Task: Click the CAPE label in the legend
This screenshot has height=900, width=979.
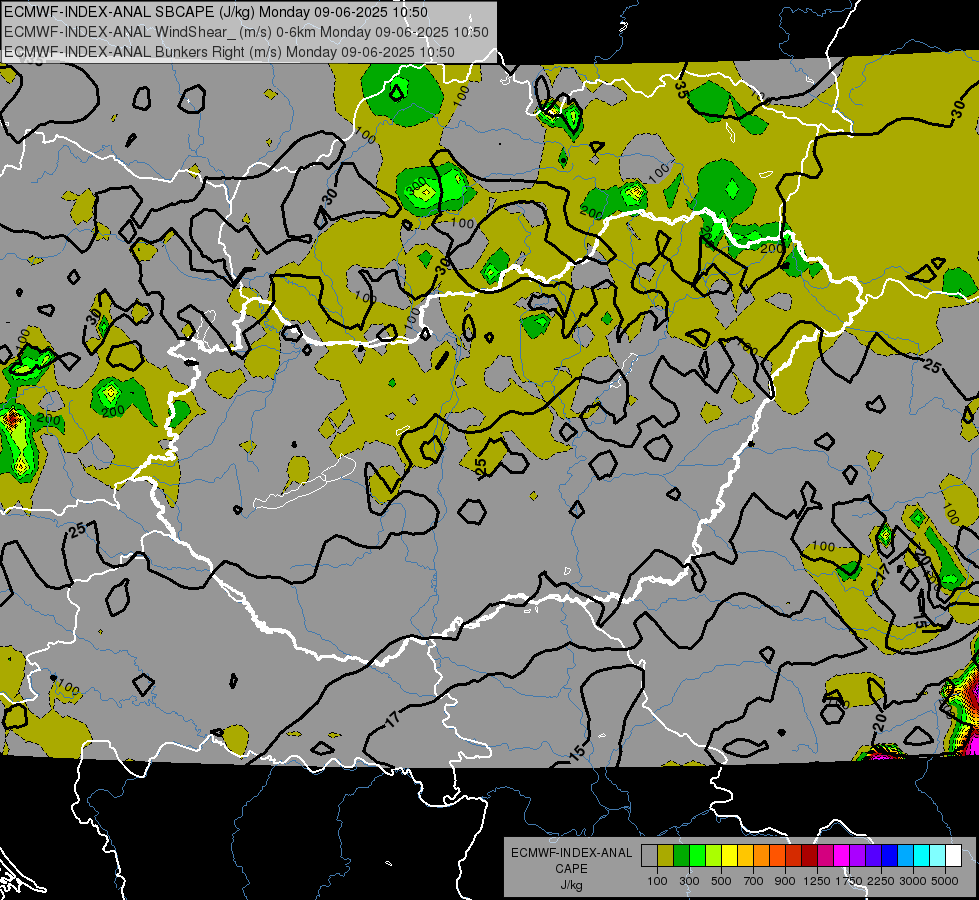Action: pyautogui.click(x=571, y=868)
